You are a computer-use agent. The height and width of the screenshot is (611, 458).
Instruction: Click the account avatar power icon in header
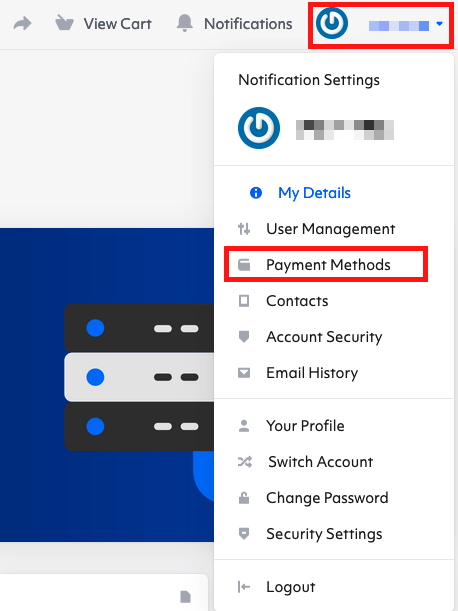332,23
